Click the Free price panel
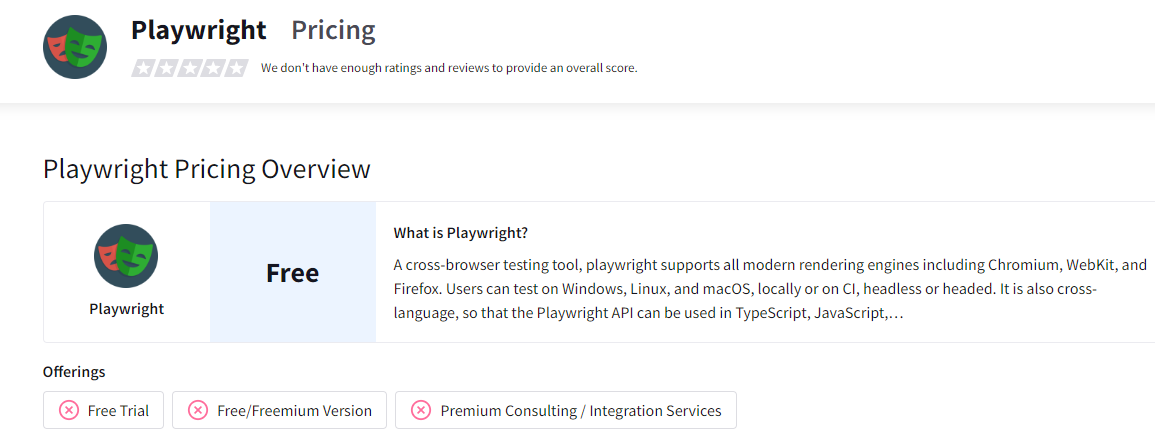 (x=292, y=272)
